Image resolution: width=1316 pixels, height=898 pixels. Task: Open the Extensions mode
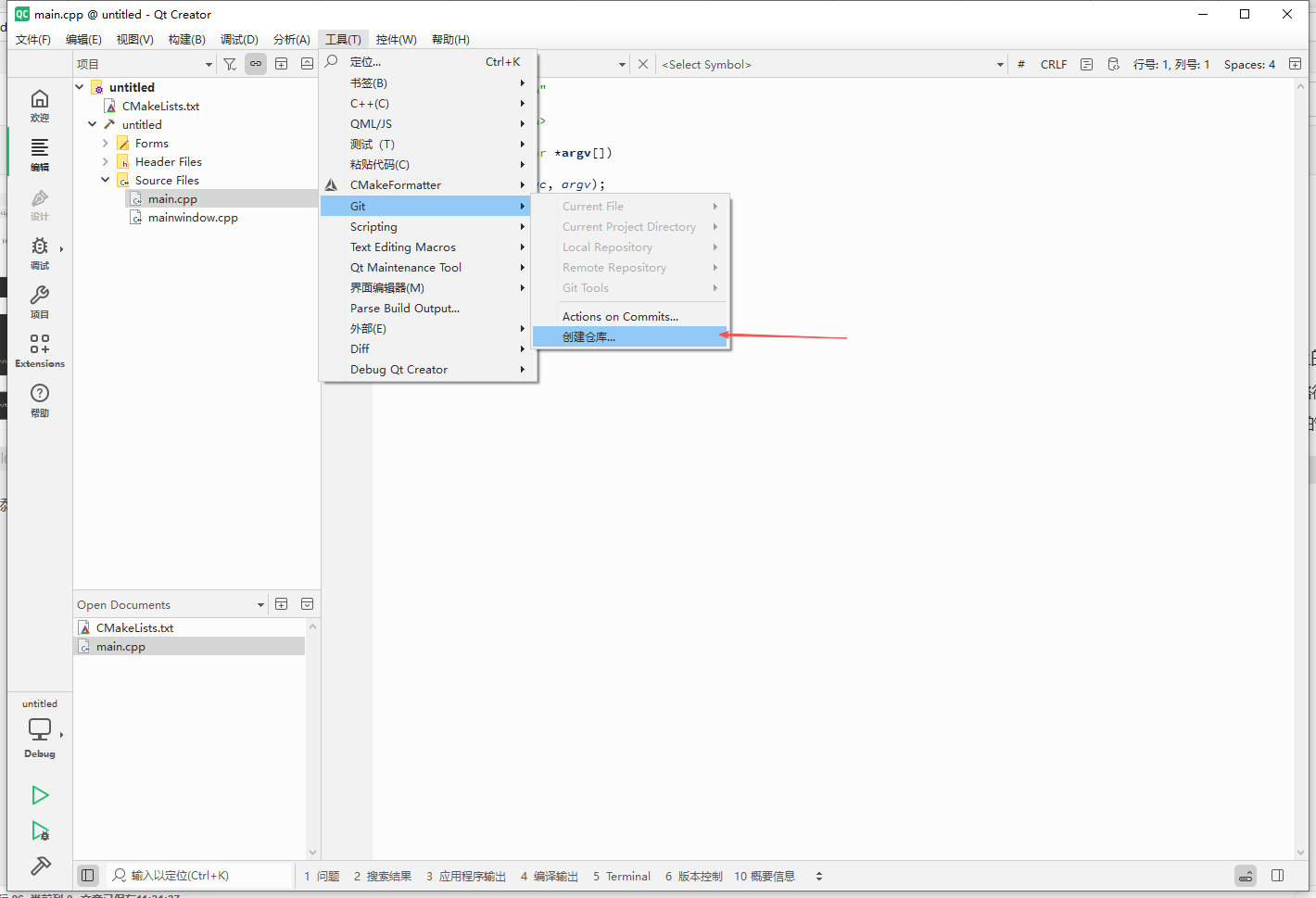[40, 351]
